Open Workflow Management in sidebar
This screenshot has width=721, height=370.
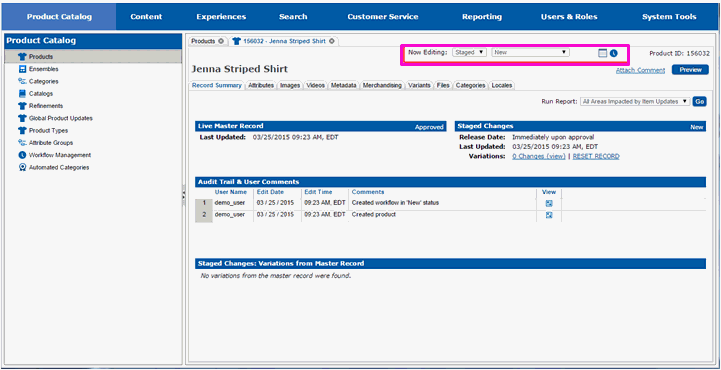pyautogui.click(x=60, y=155)
